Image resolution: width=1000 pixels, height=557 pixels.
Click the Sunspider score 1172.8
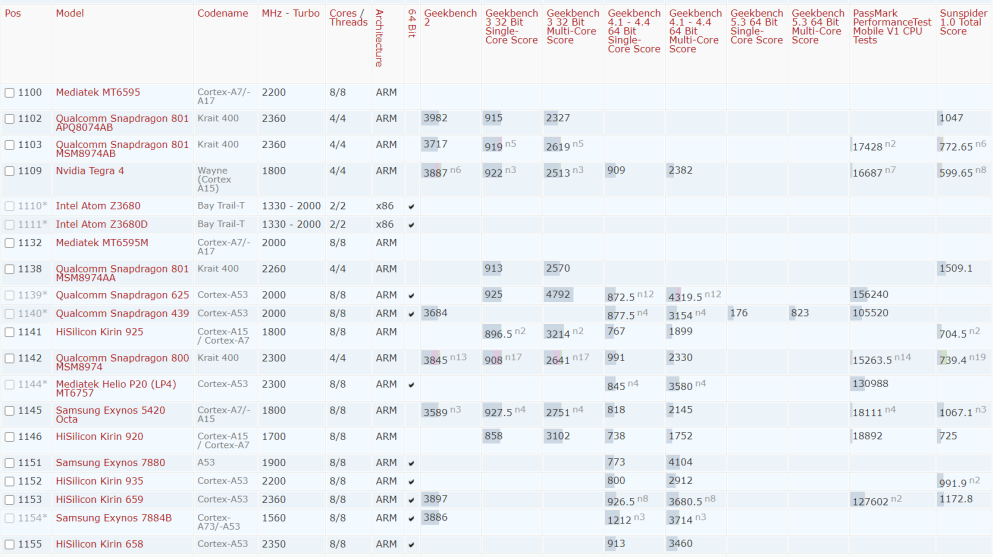pyautogui.click(x=956, y=500)
